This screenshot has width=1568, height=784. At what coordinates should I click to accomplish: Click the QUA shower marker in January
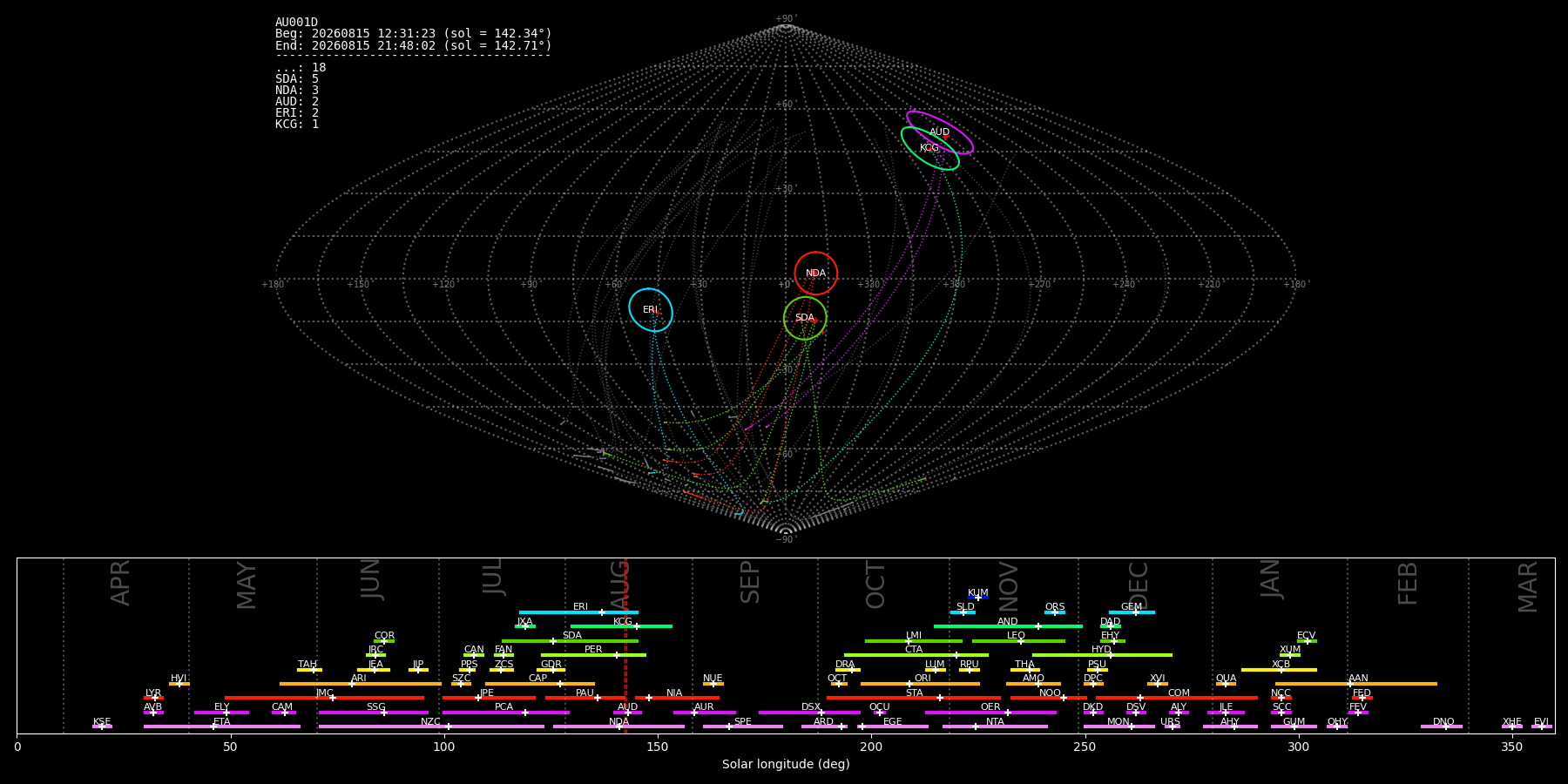tap(1226, 684)
